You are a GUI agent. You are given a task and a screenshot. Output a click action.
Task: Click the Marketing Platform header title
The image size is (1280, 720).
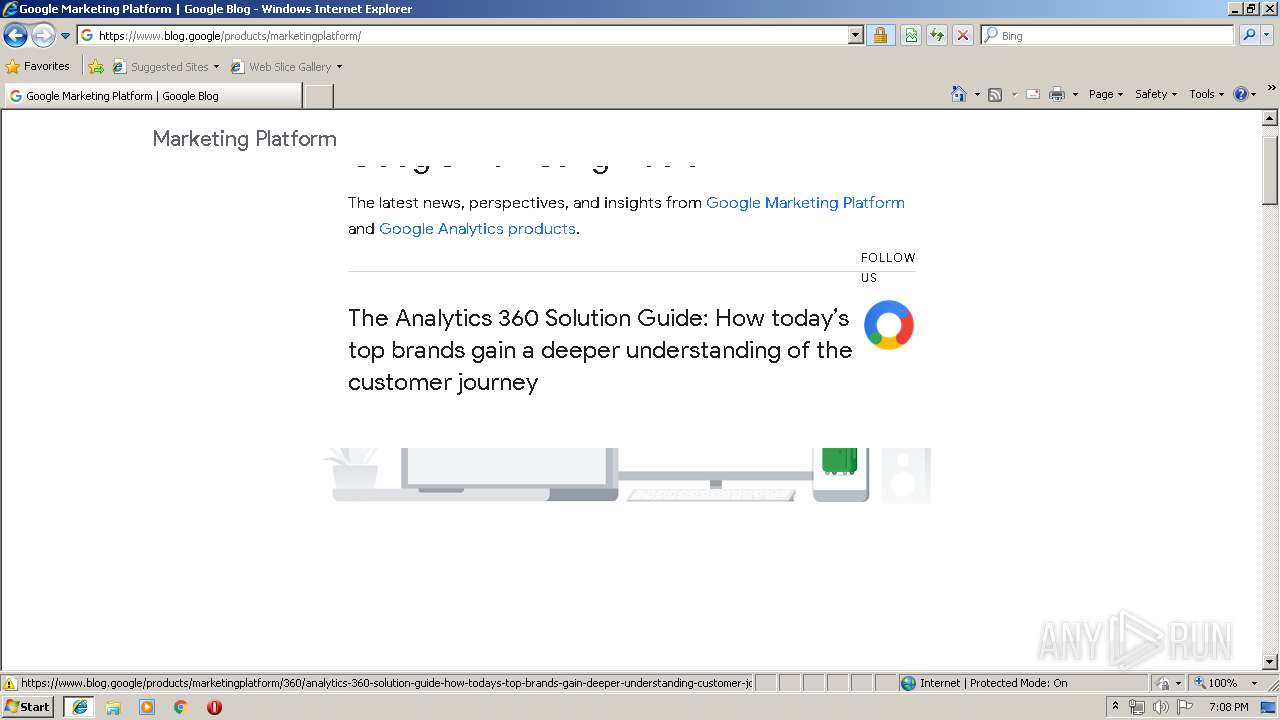point(244,139)
